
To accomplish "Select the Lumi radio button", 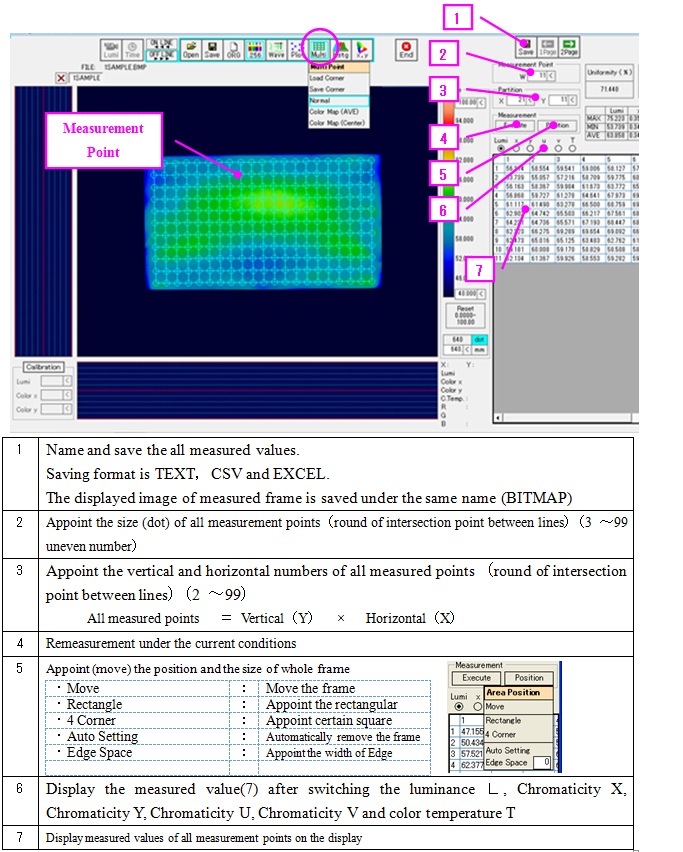I will (500, 148).
